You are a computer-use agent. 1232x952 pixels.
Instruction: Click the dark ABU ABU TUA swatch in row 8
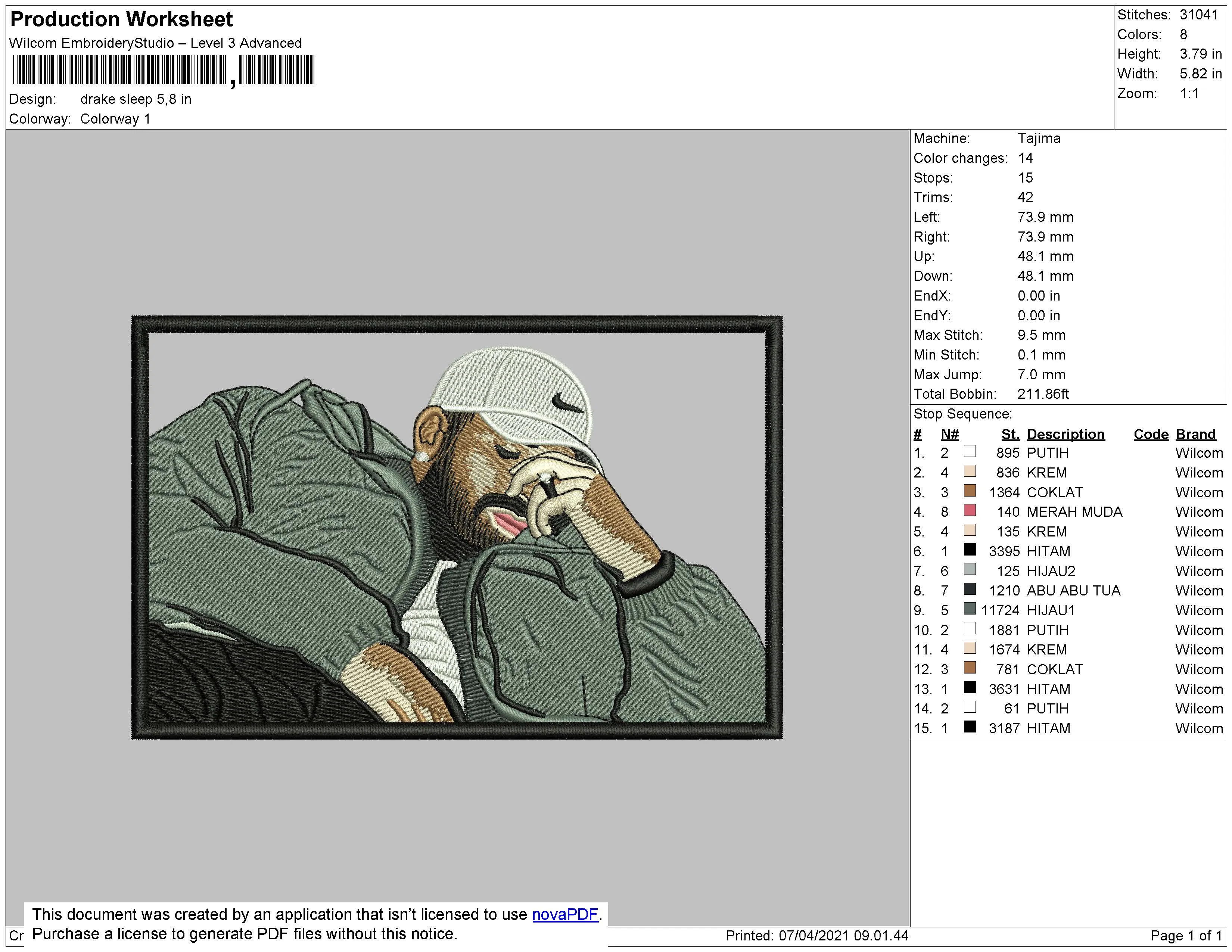(x=970, y=589)
